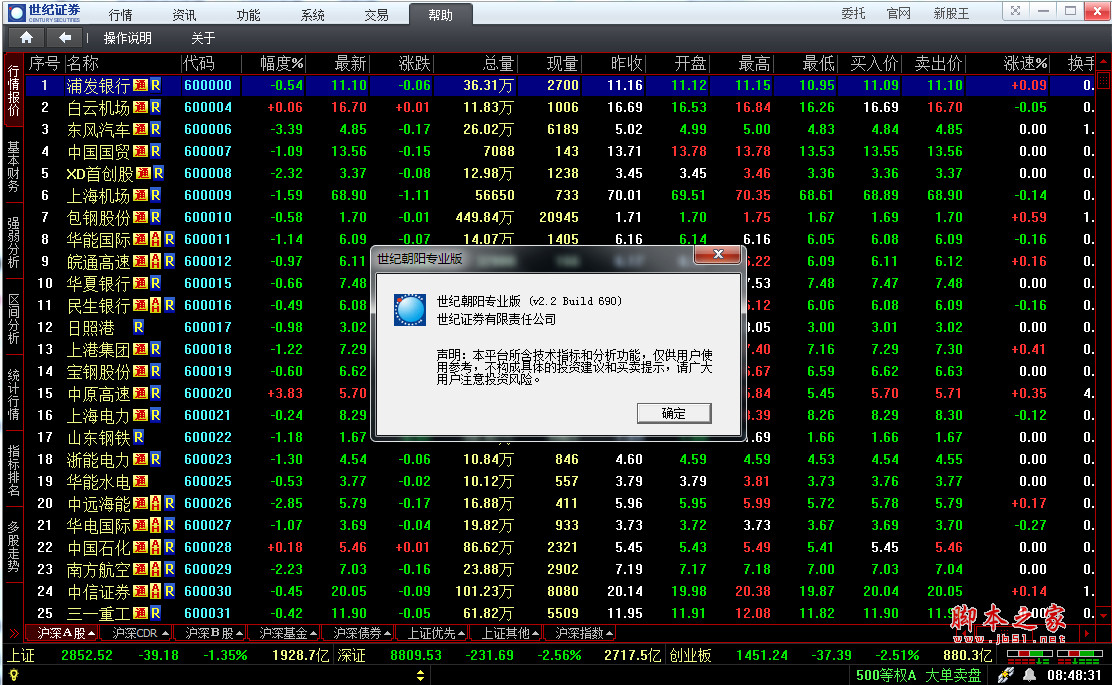This screenshot has height=685, width=1112.
Task: Click the R badge beside 白云机场
Action: [155, 107]
